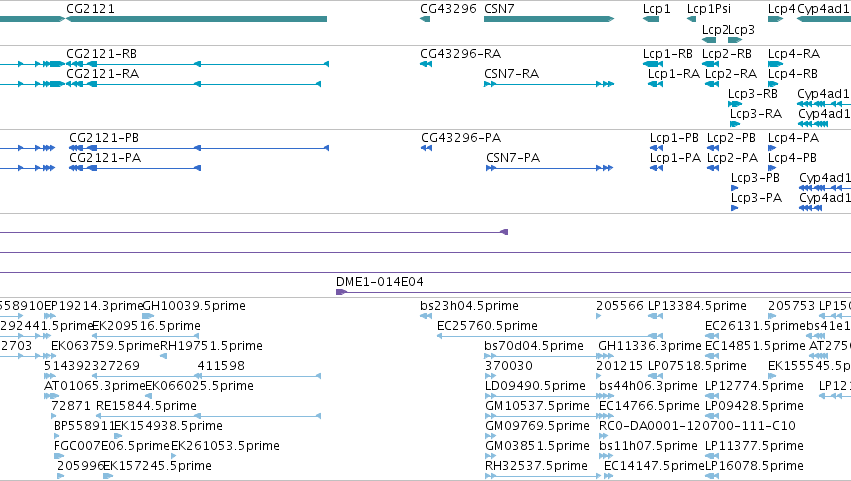Click the Lcp4-PB protein label
Viewport: 851px width, 481px height.
click(x=792, y=158)
